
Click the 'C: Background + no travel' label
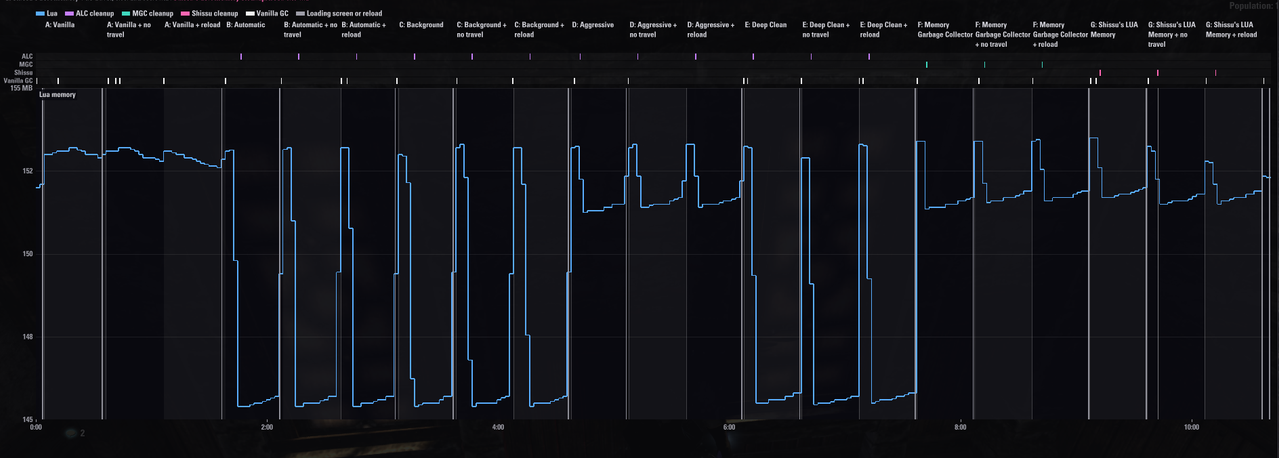[x=482, y=29]
